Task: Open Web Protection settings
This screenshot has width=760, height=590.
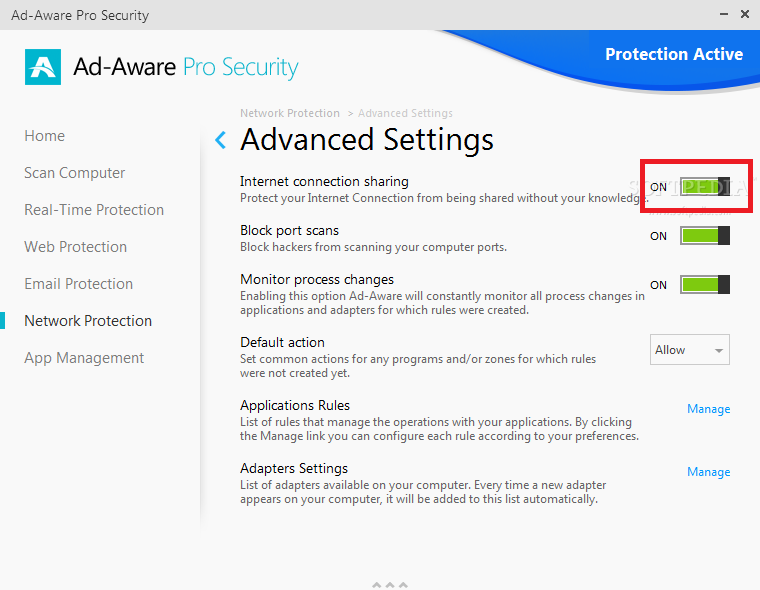Action: point(75,247)
